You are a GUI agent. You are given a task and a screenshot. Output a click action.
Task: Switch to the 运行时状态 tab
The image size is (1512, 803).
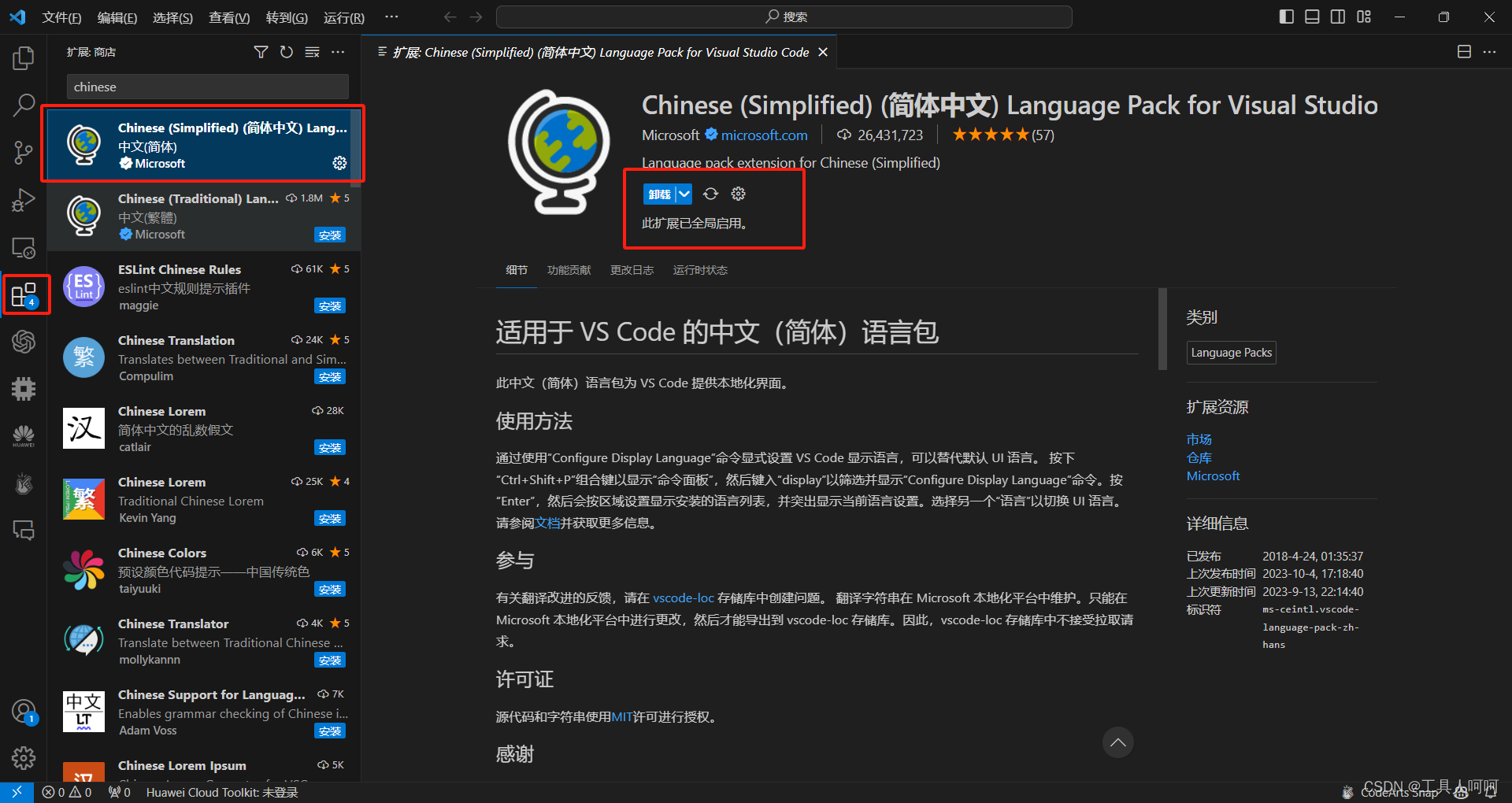pyautogui.click(x=700, y=270)
